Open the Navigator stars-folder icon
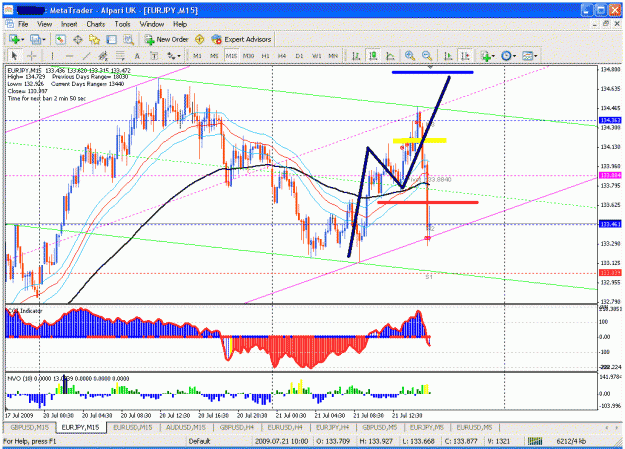The image size is (625, 449). point(94,39)
